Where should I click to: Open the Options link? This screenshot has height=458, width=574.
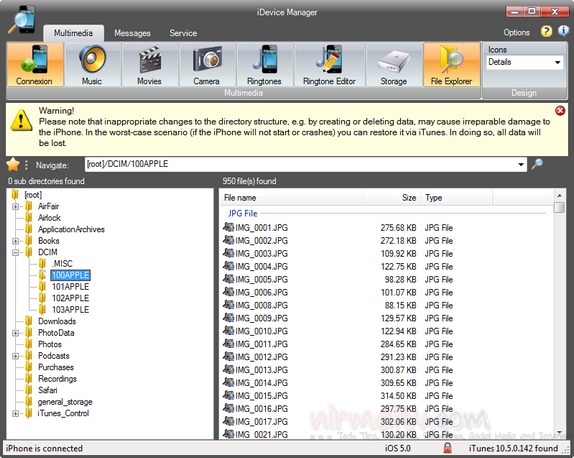coord(516,33)
